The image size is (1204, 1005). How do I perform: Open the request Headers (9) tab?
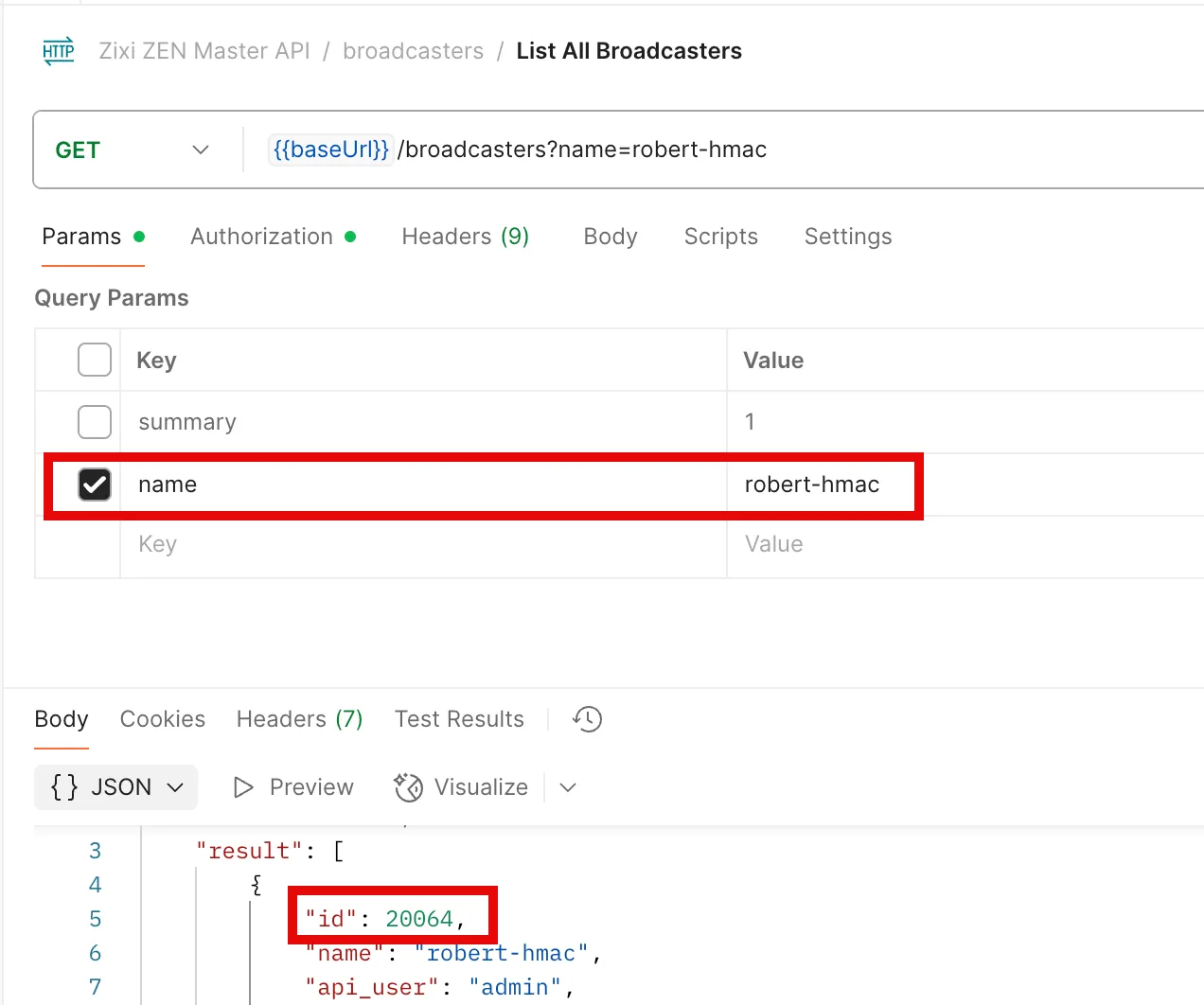click(465, 237)
